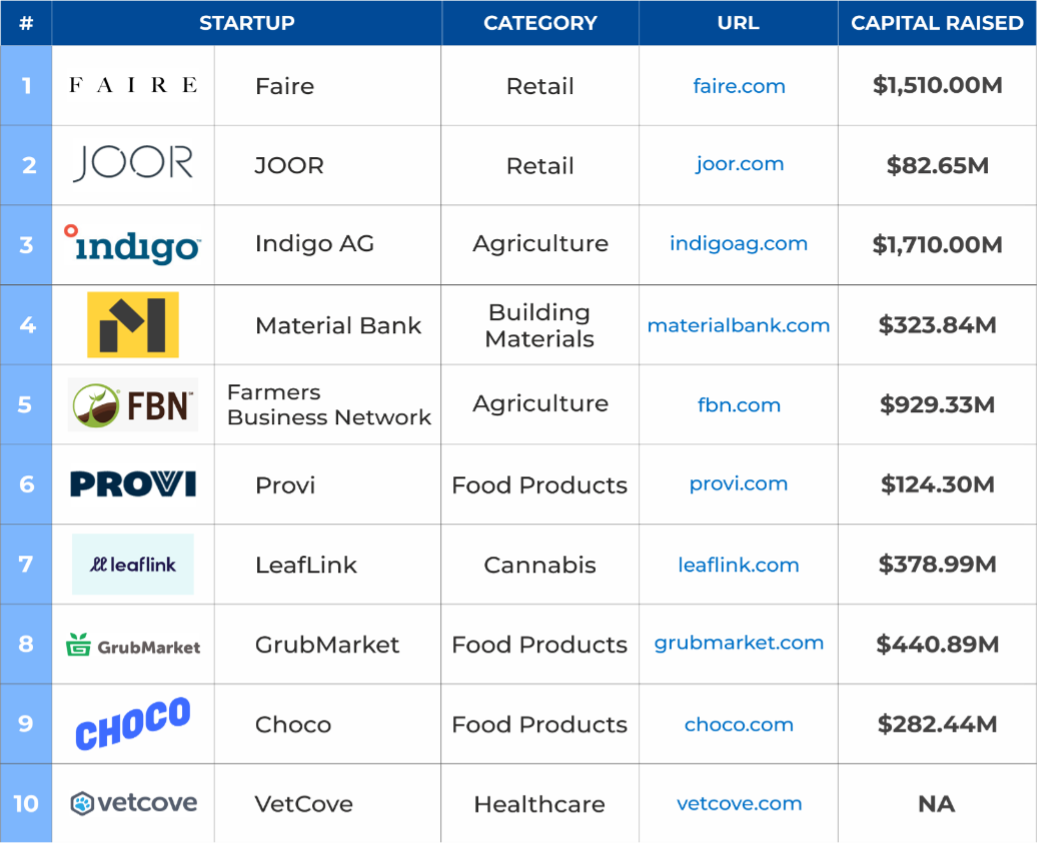Click the Vetcove logo

[133, 803]
